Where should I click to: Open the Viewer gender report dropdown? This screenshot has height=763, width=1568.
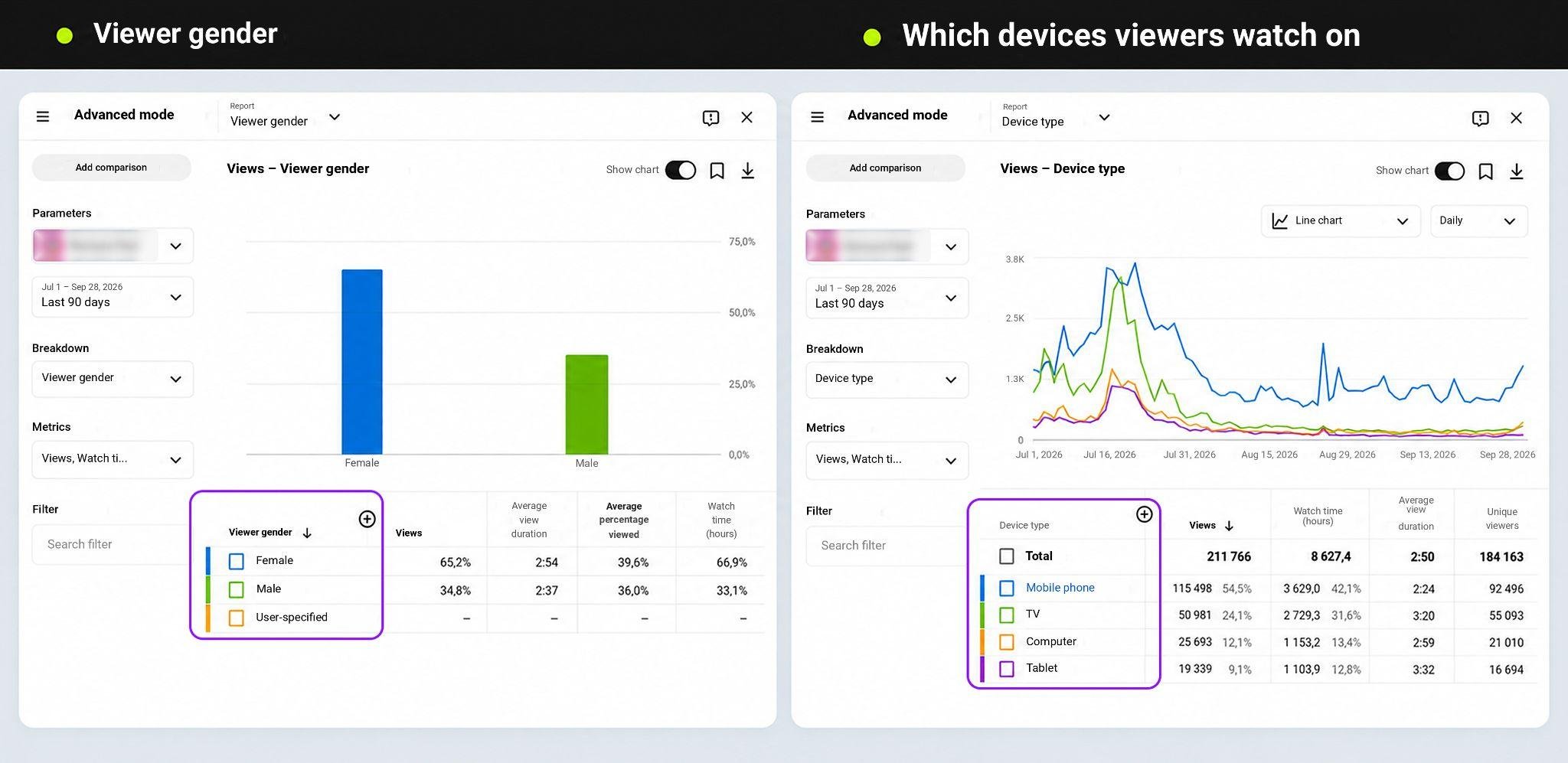click(x=286, y=116)
